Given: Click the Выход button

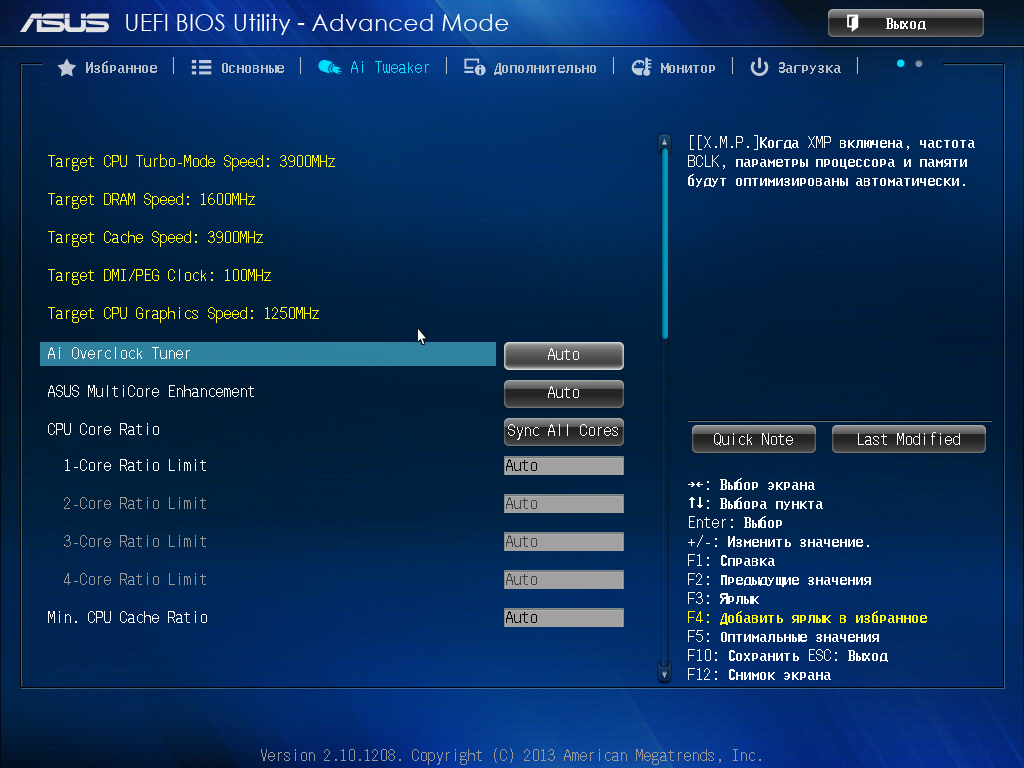Looking at the screenshot, I should pos(906,24).
